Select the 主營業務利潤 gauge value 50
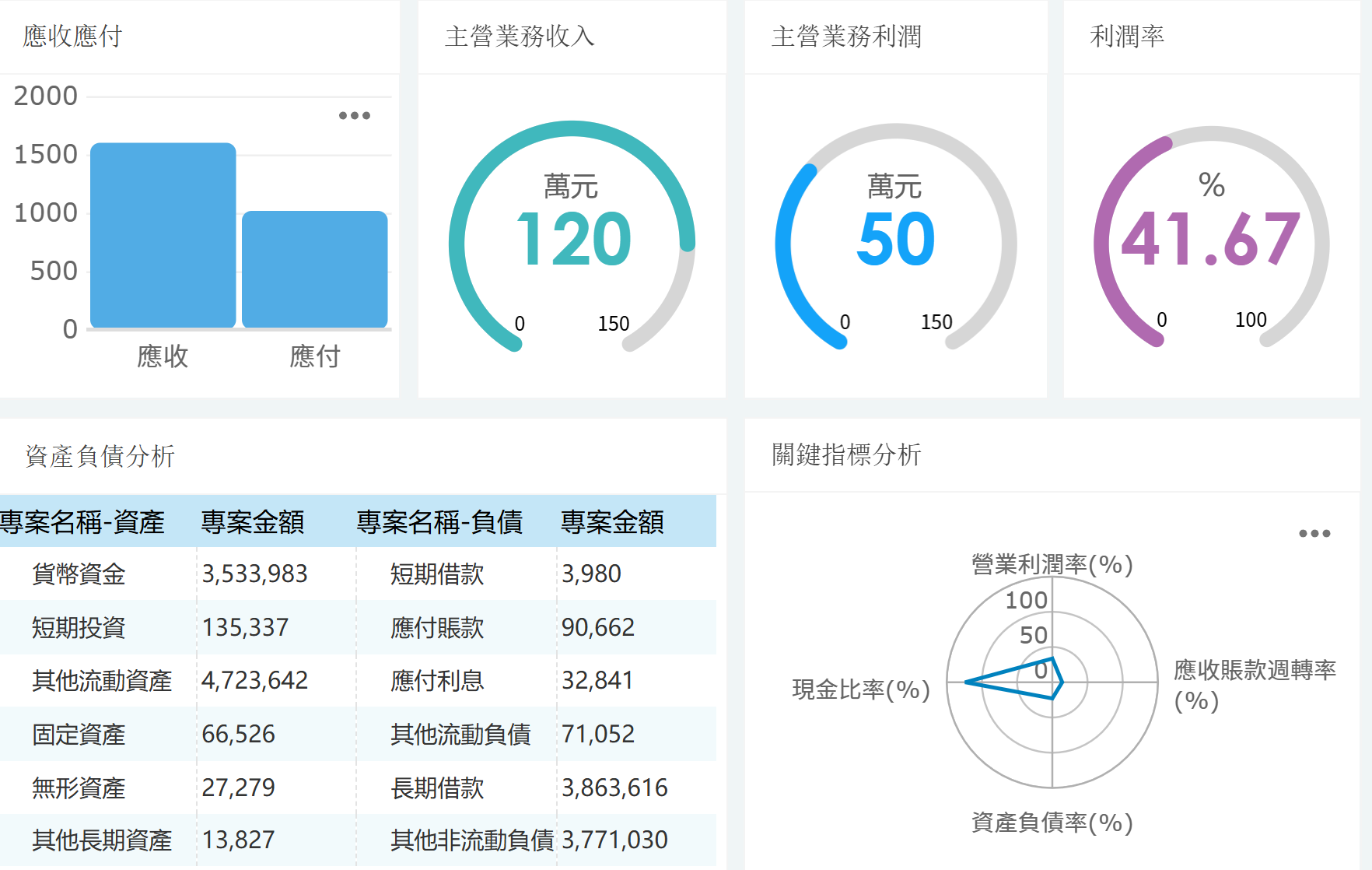The height and width of the screenshot is (870, 1372). point(895,240)
